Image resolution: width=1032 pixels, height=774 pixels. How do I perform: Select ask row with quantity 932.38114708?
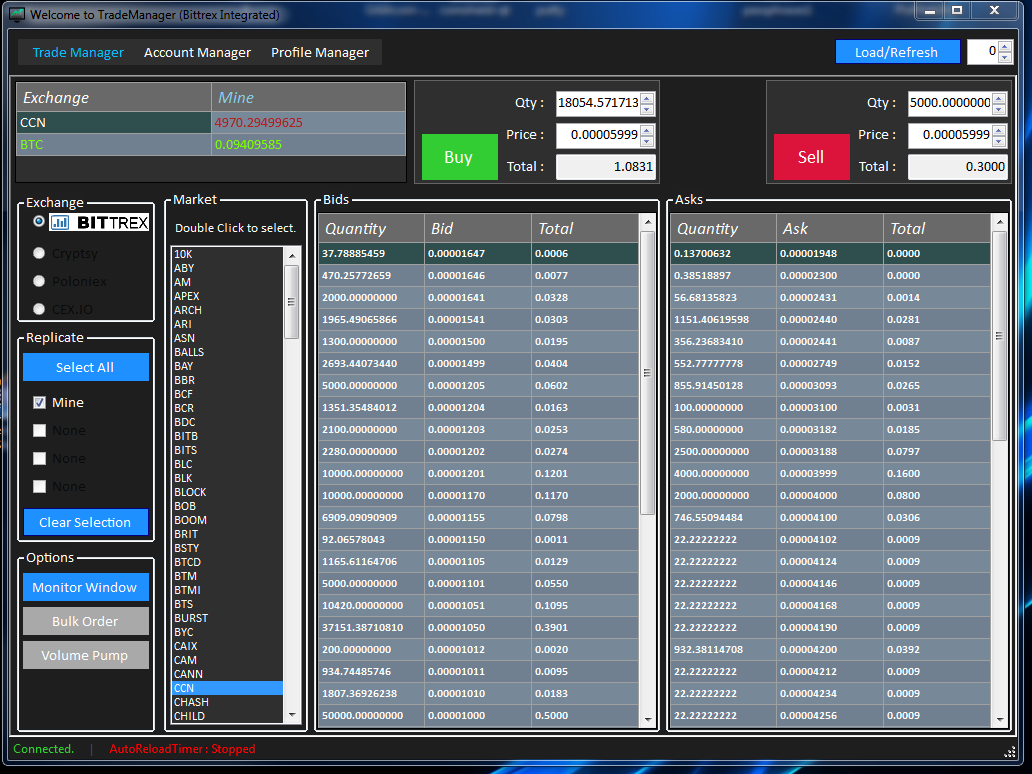point(831,650)
